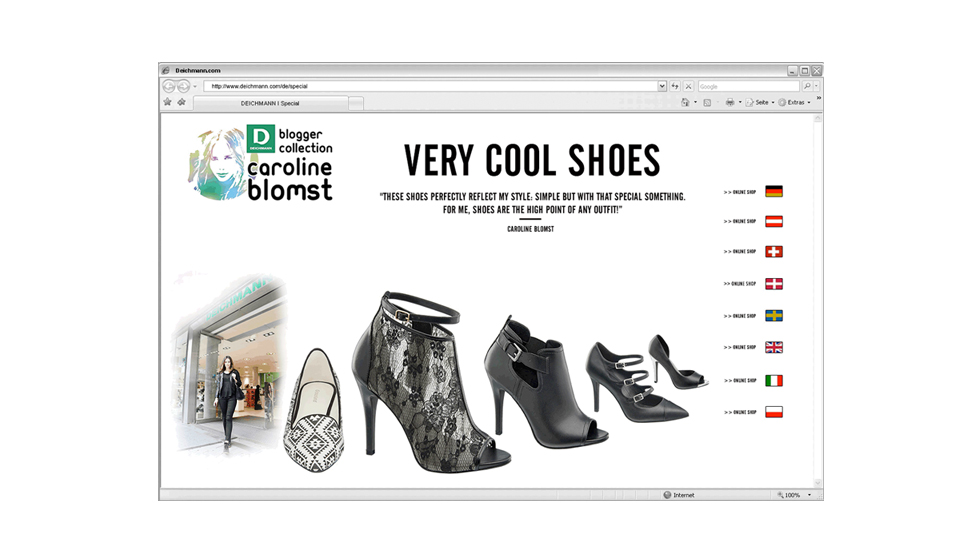Click the 100% zoom level control
The width and height of the screenshot is (980, 542).
[x=789, y=494]
